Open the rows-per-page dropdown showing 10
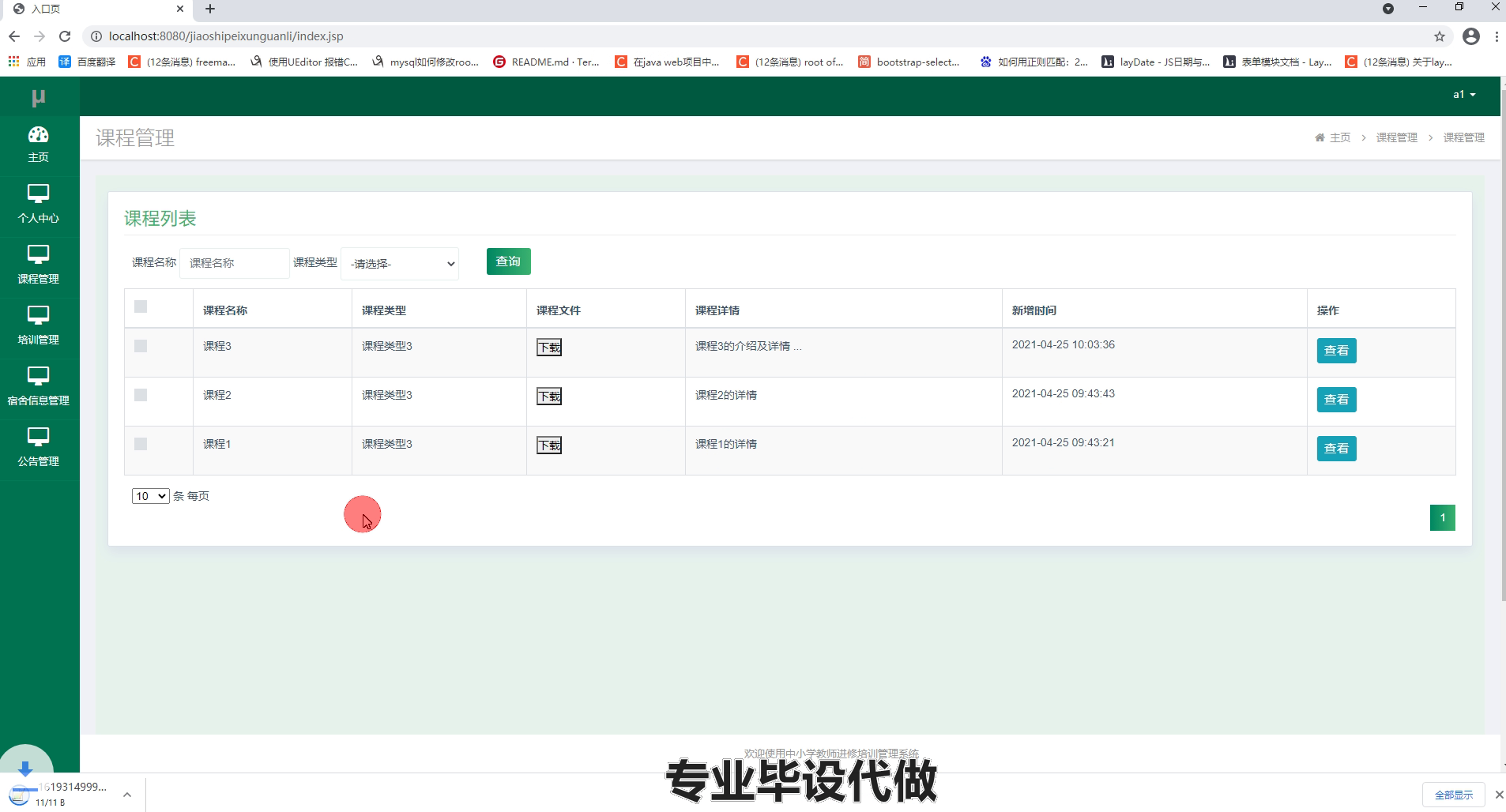1506x812 pixels. (x=150, y=496)
